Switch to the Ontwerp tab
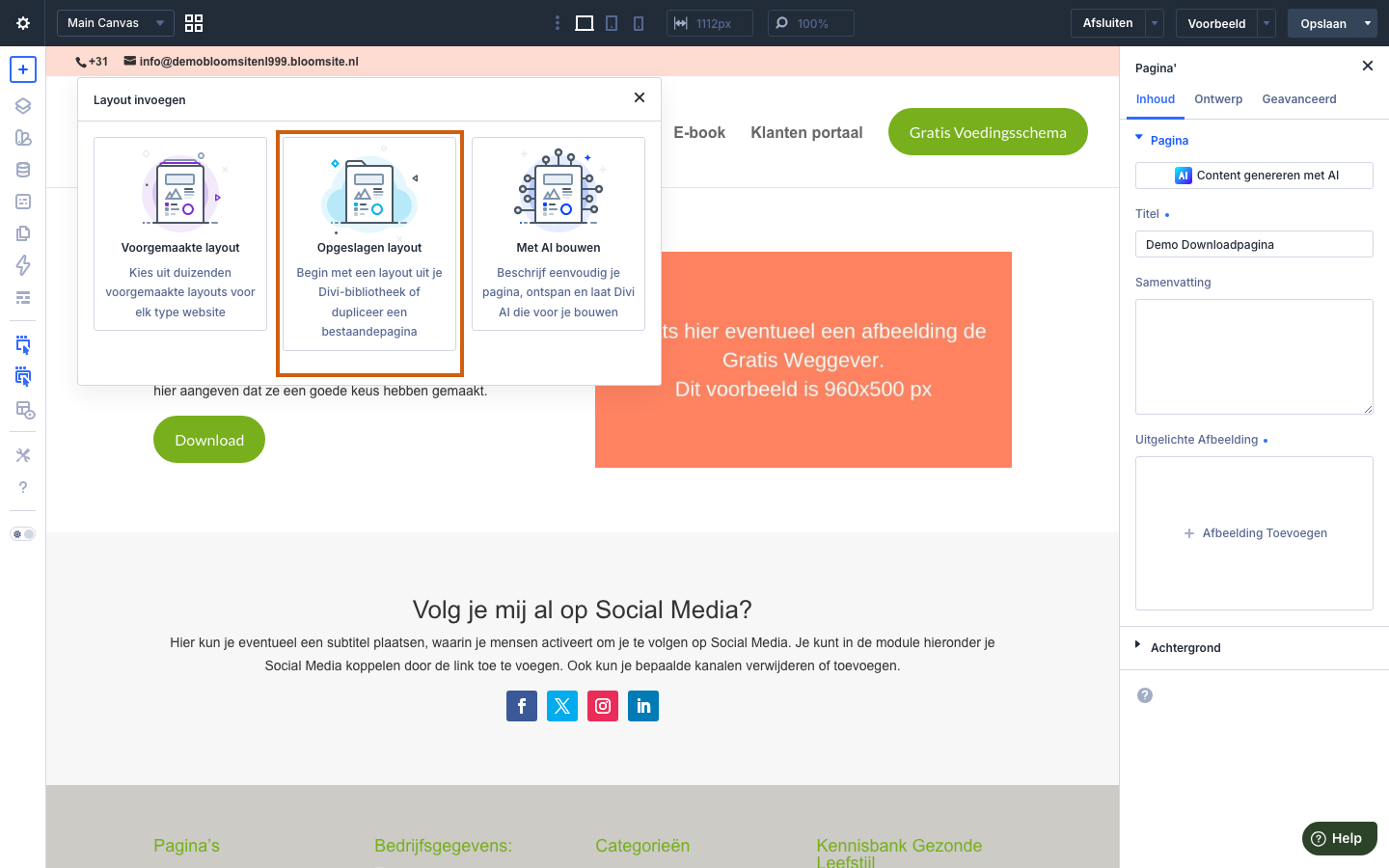1389x868 pixels. pyautogui.click(x=1218, y=99)
